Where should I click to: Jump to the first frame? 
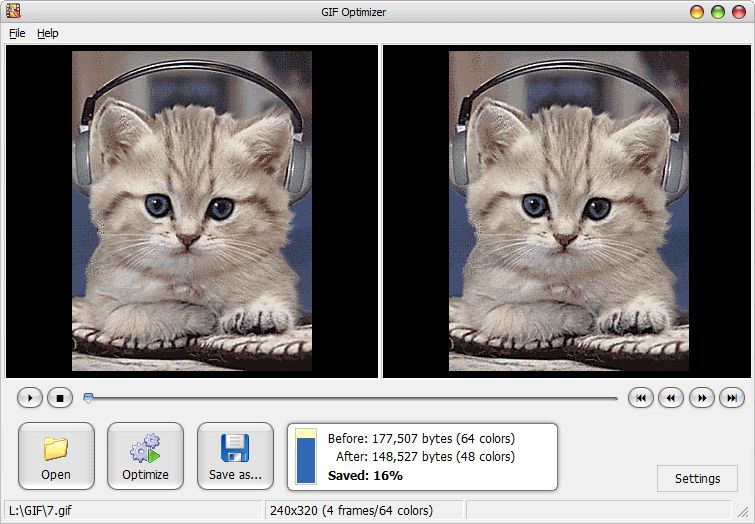pyautogui.click(x=640, y=398)
